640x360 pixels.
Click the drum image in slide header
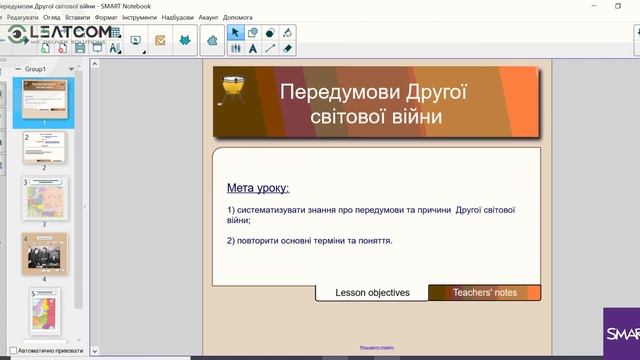pyautogui.click(x=231, y=90)
